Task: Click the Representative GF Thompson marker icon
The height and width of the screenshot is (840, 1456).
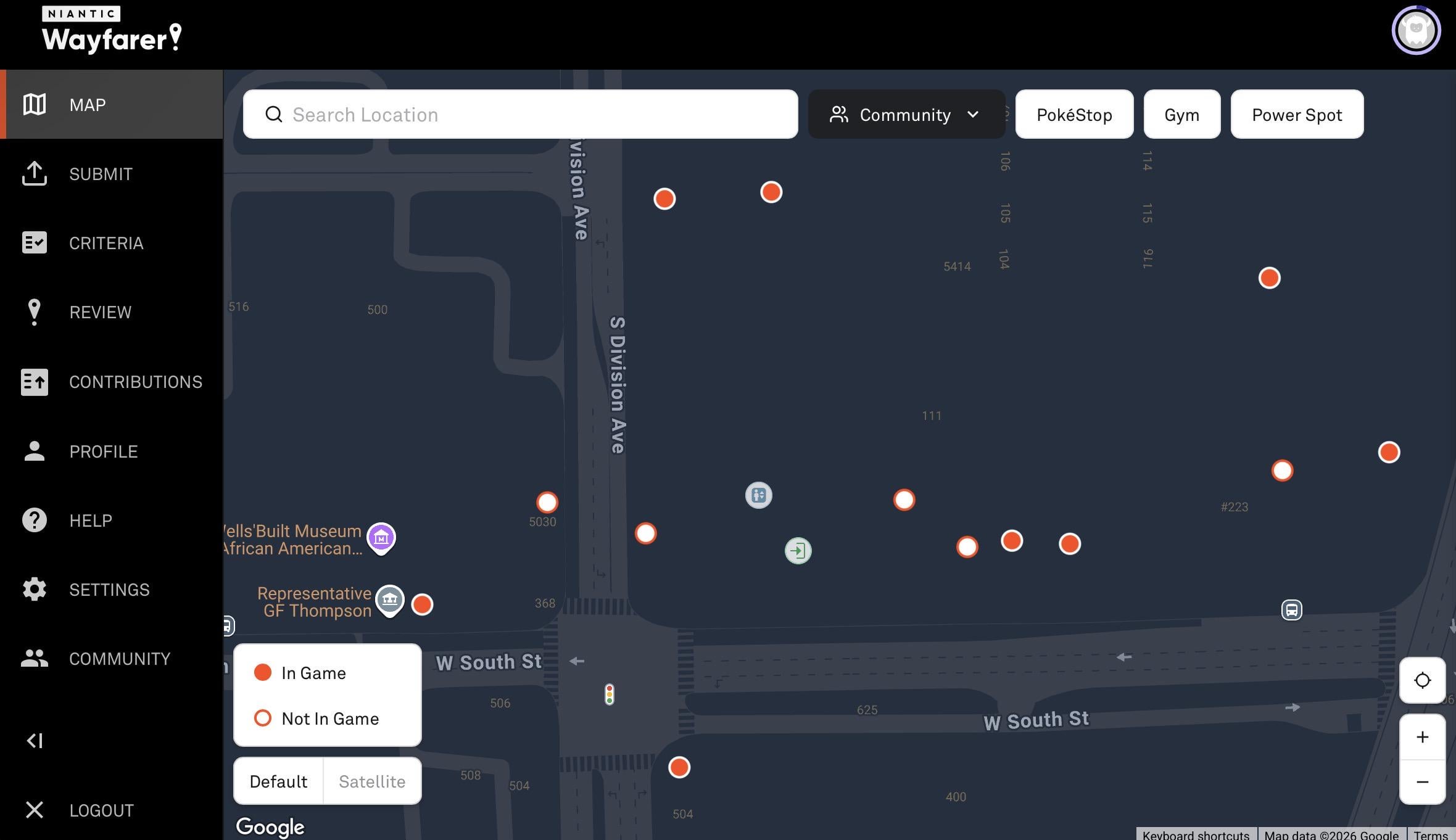Action: [390, 599]
